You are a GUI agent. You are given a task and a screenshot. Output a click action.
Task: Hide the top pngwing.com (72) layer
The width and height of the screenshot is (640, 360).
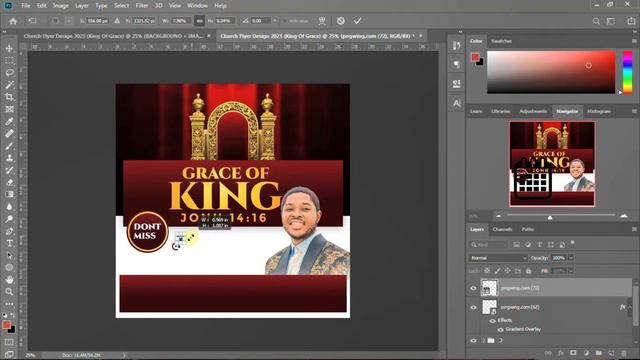click(x=473, y=288)
